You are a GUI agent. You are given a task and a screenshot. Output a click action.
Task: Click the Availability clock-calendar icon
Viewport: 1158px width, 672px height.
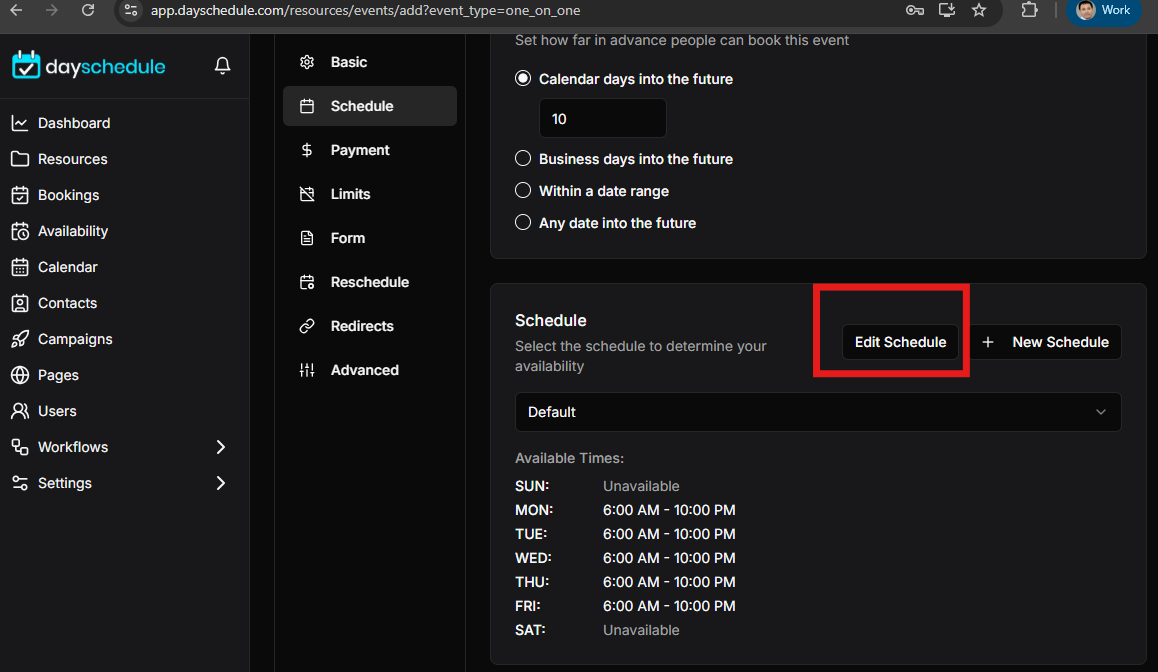coord(20,231)
